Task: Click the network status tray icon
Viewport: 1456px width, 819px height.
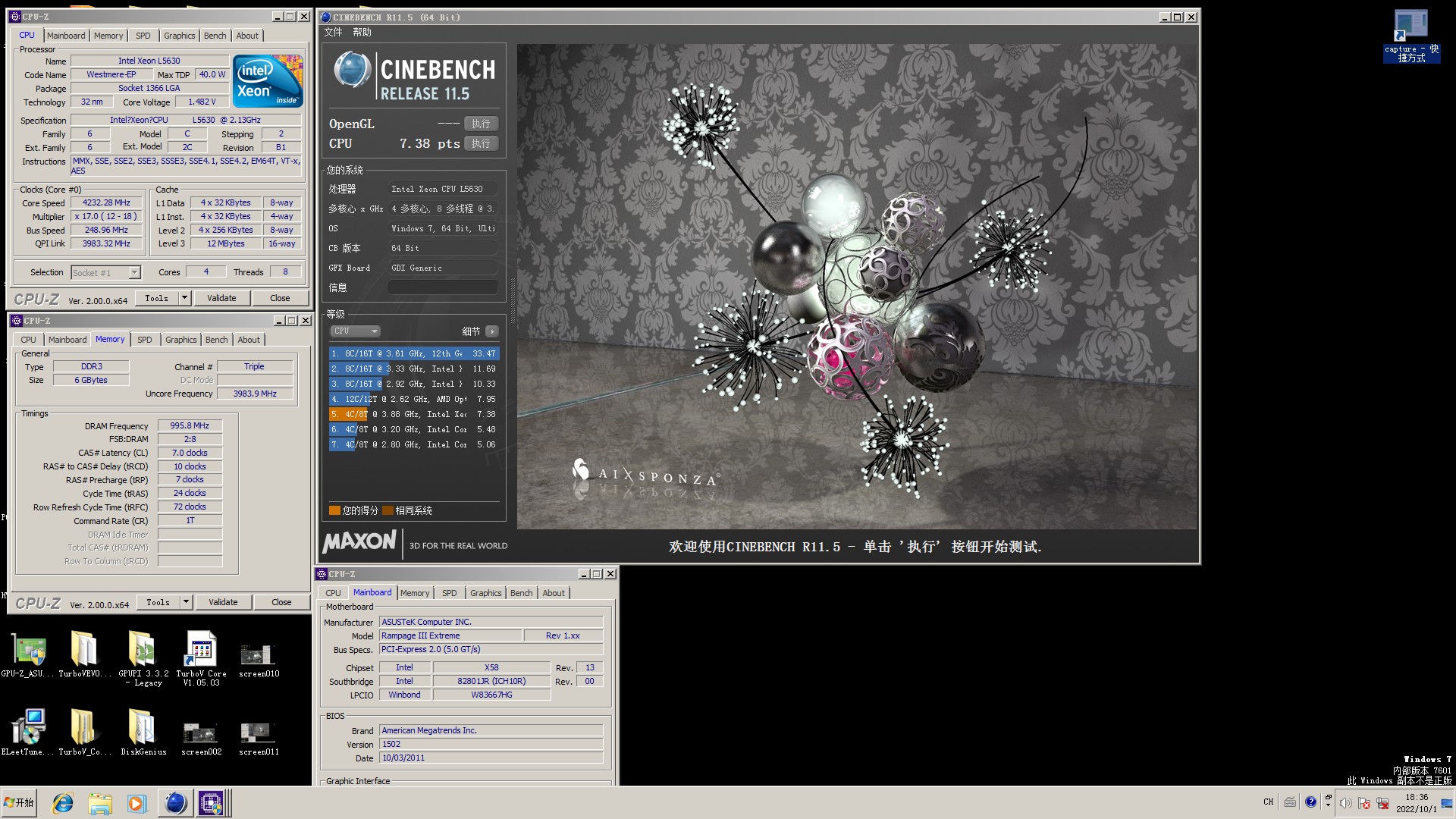Action: coord(1382,803)
